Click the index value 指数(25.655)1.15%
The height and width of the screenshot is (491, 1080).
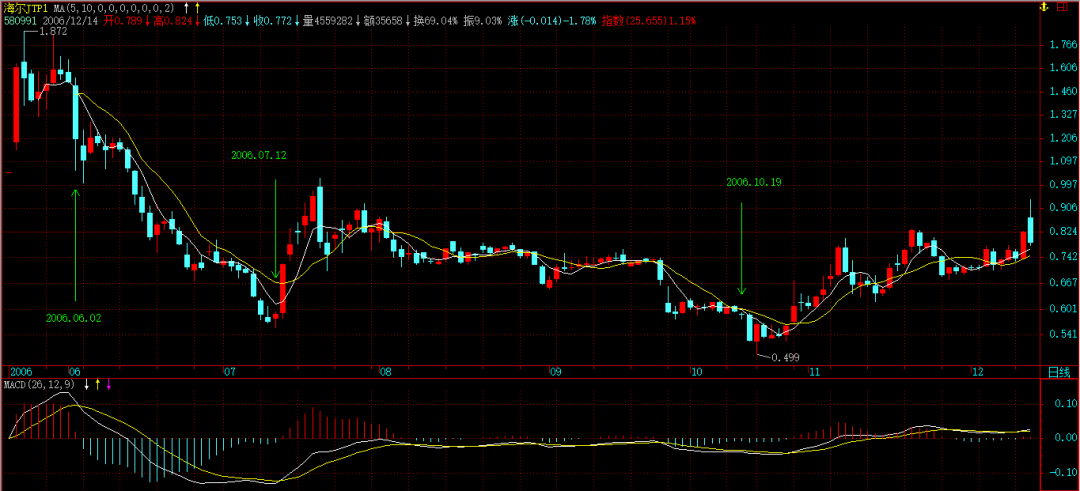tap(649, 21)
